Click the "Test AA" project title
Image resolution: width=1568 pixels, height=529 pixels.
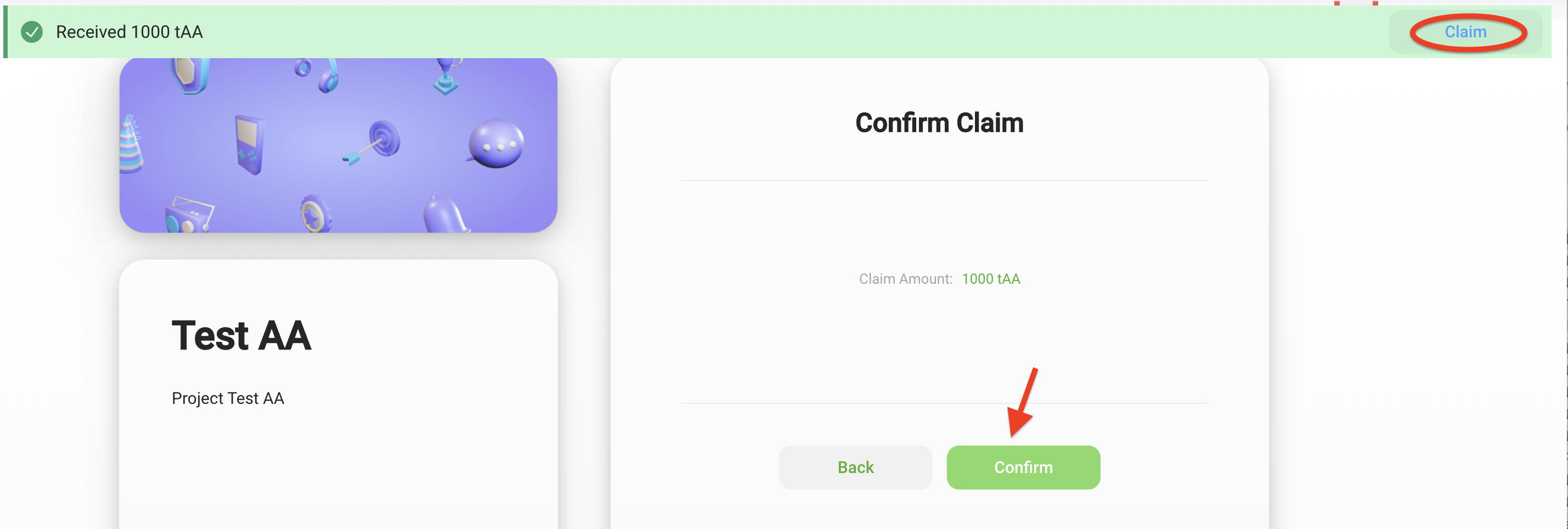tap(241, 335)
